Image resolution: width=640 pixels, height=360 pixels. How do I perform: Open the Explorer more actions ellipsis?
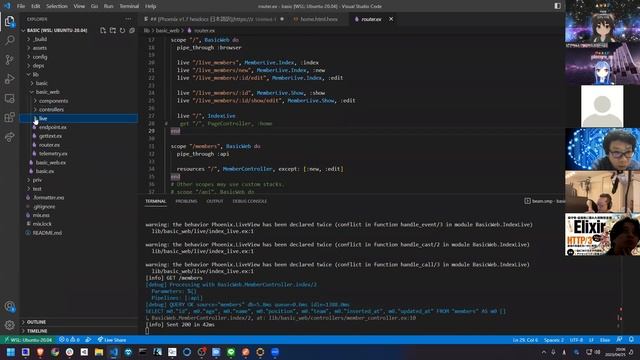[129, 19]
